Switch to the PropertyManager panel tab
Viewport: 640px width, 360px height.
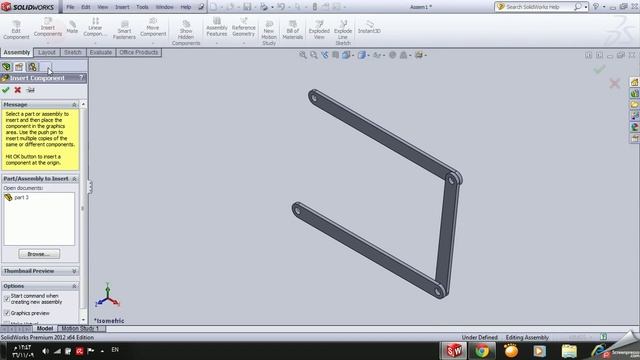coord(19,67)
